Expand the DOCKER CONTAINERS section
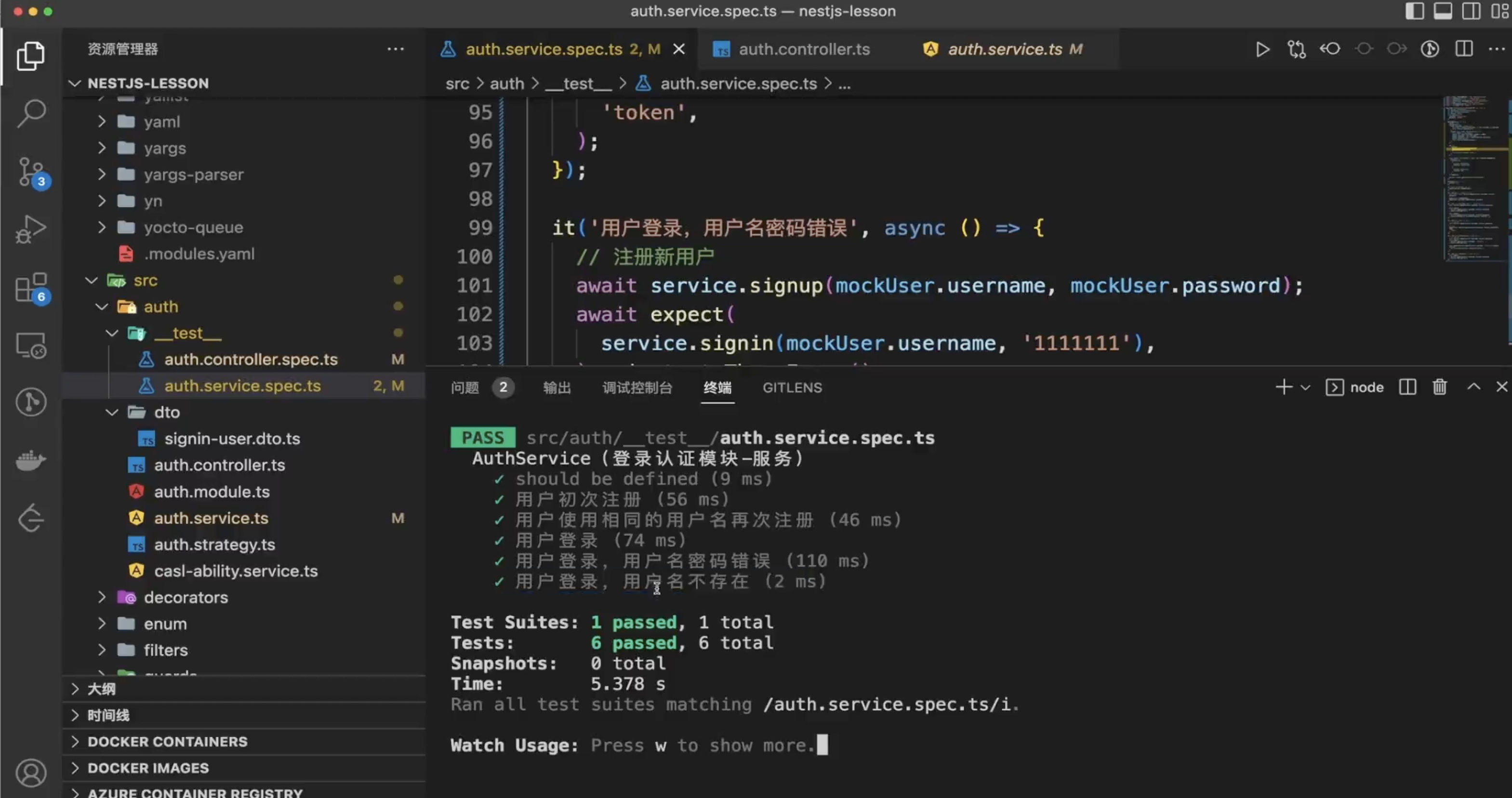The width and height of the screenshot is (1512, 798). click(x=167, y=742)
